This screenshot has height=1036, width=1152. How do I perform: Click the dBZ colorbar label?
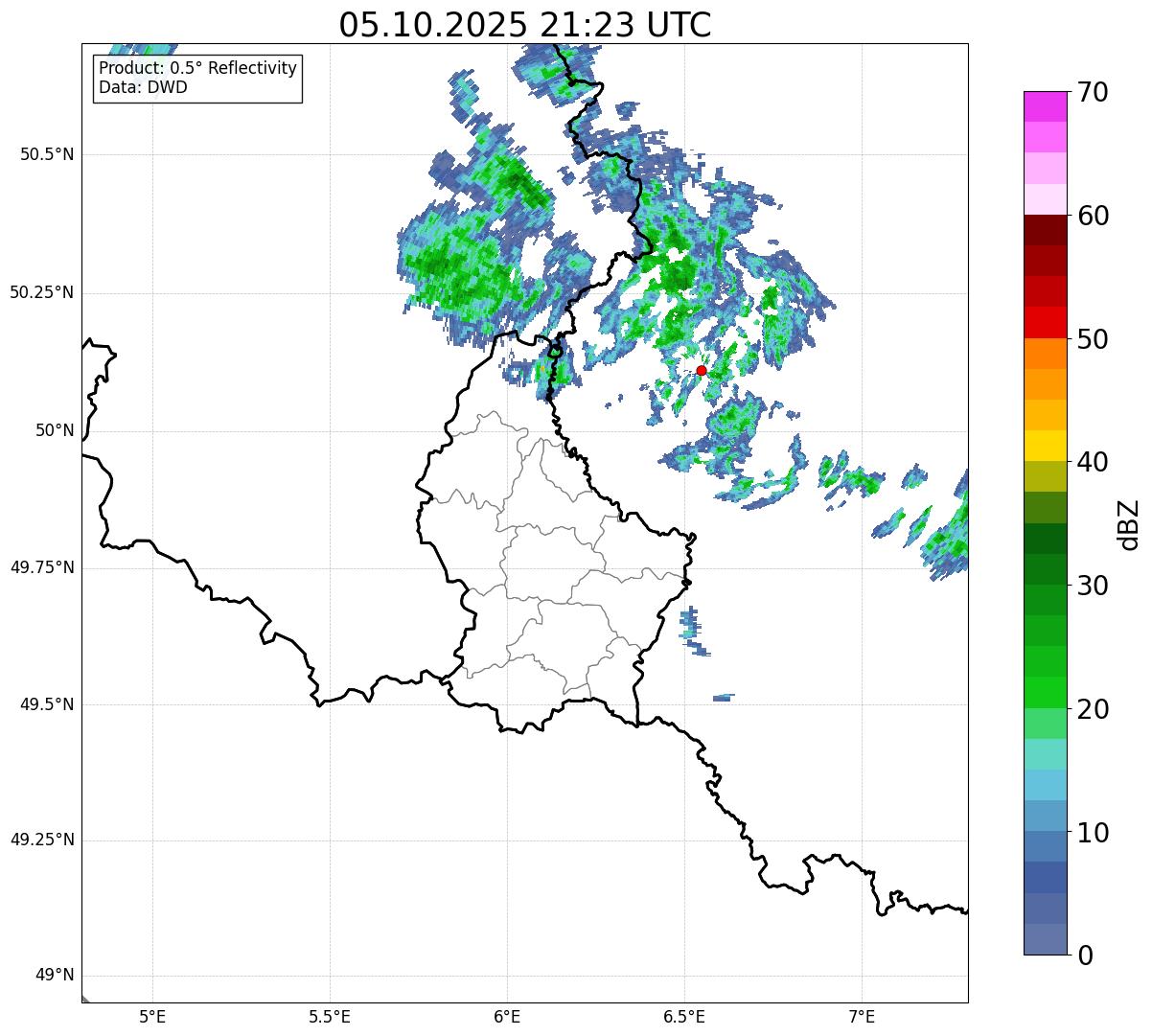[x=1129, y=523]
